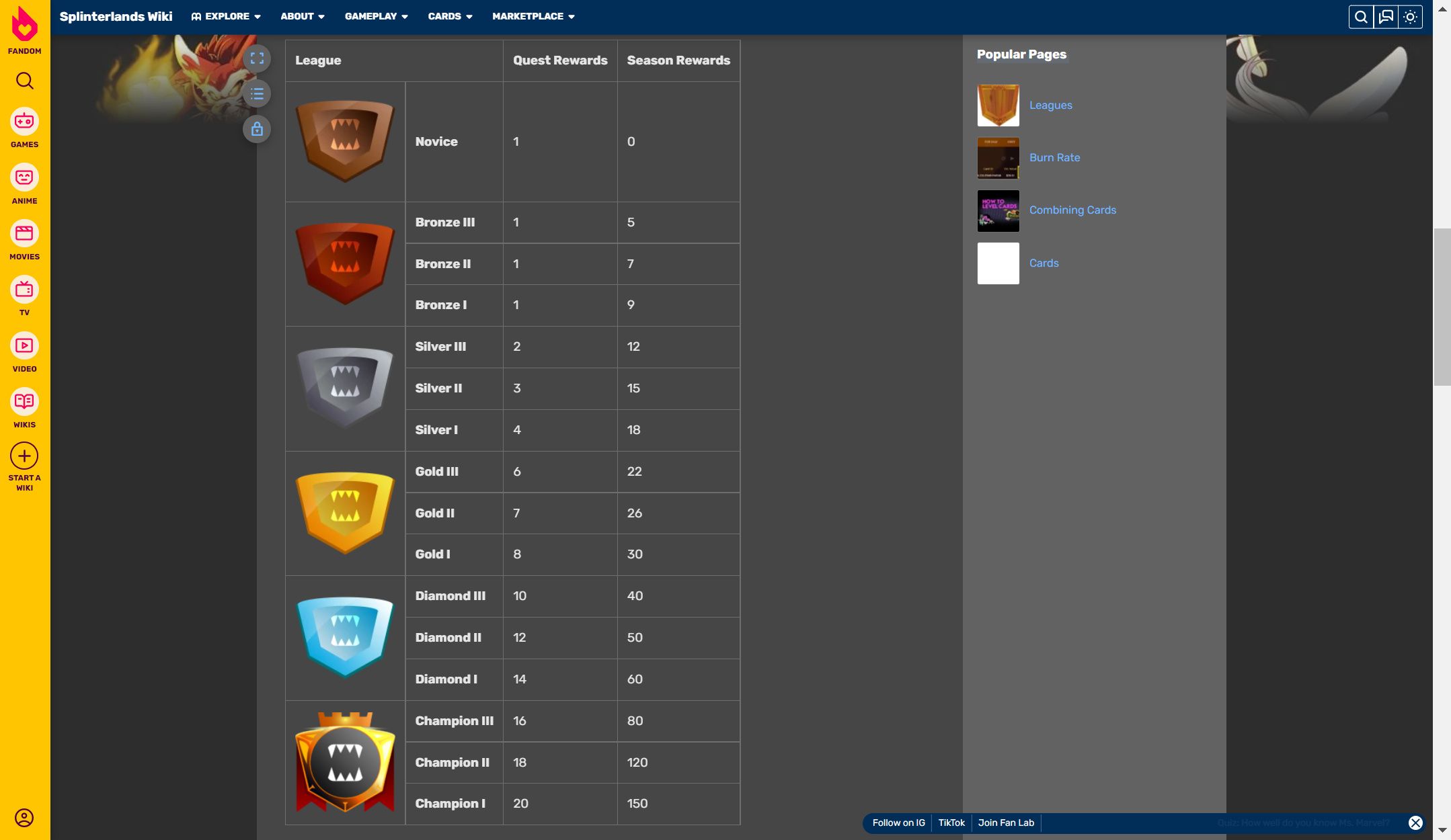The height and width of the screenshot is (840, 1451).
Task: Select the 'Champion I' row label
Action: tap(450, 804)
